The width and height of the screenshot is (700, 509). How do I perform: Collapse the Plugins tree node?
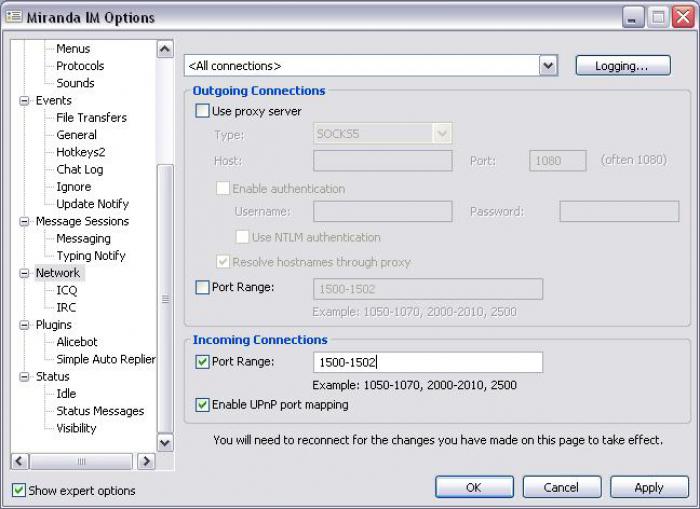point(24,325)
